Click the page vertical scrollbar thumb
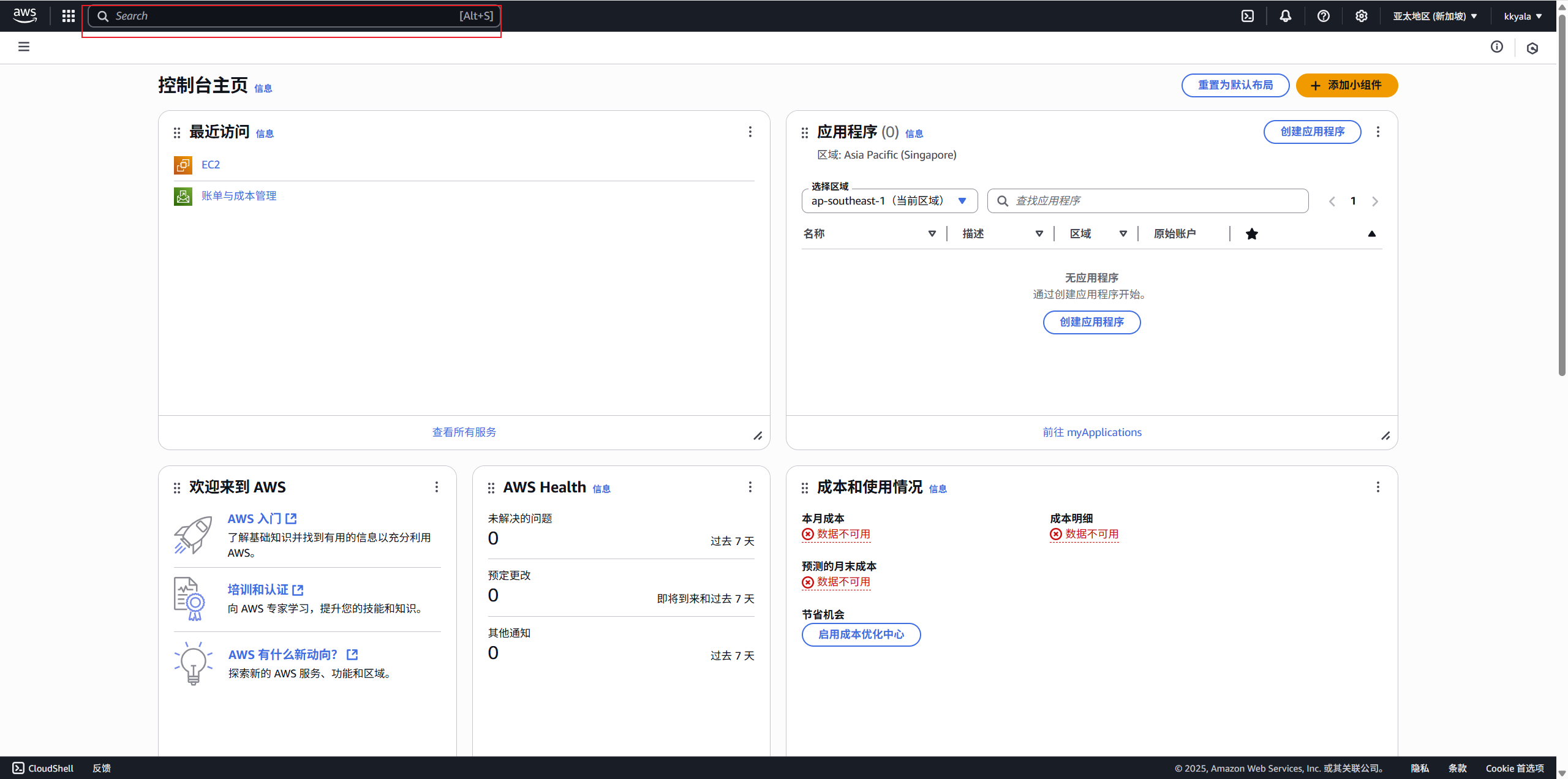 [x=1562, y=196]
